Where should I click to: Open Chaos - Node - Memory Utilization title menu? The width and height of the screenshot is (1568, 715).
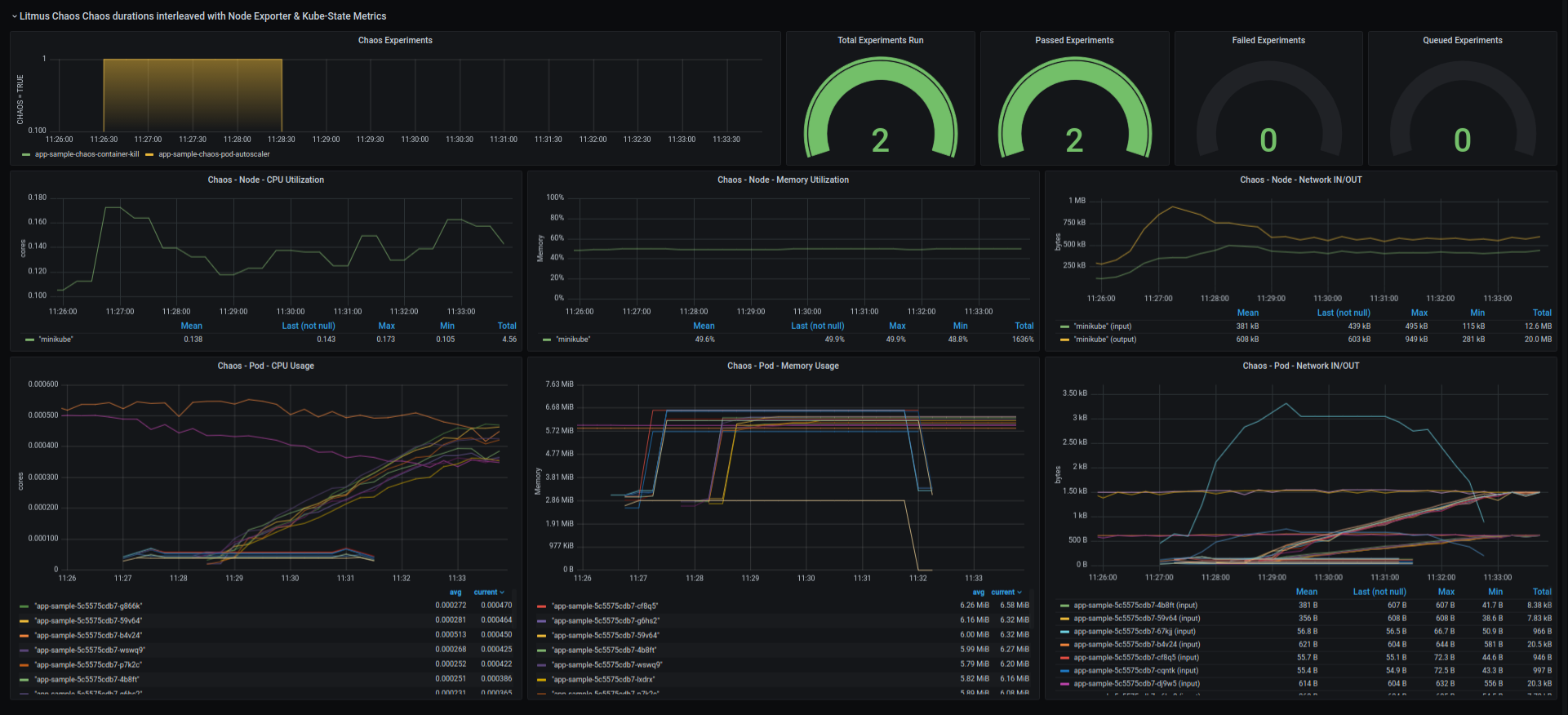(x=783, y=180)
